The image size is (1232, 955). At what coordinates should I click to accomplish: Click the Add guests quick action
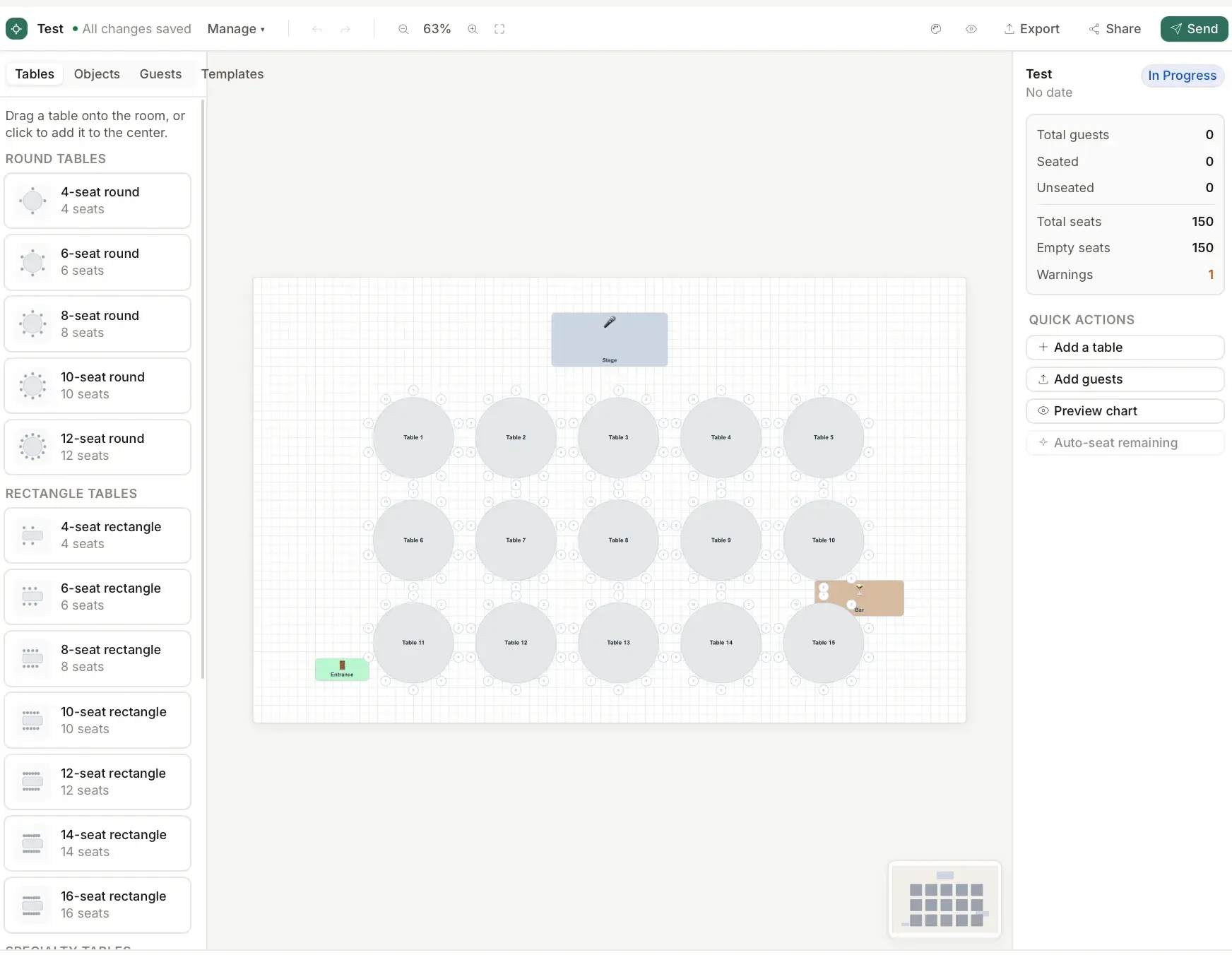point(1125,379)
